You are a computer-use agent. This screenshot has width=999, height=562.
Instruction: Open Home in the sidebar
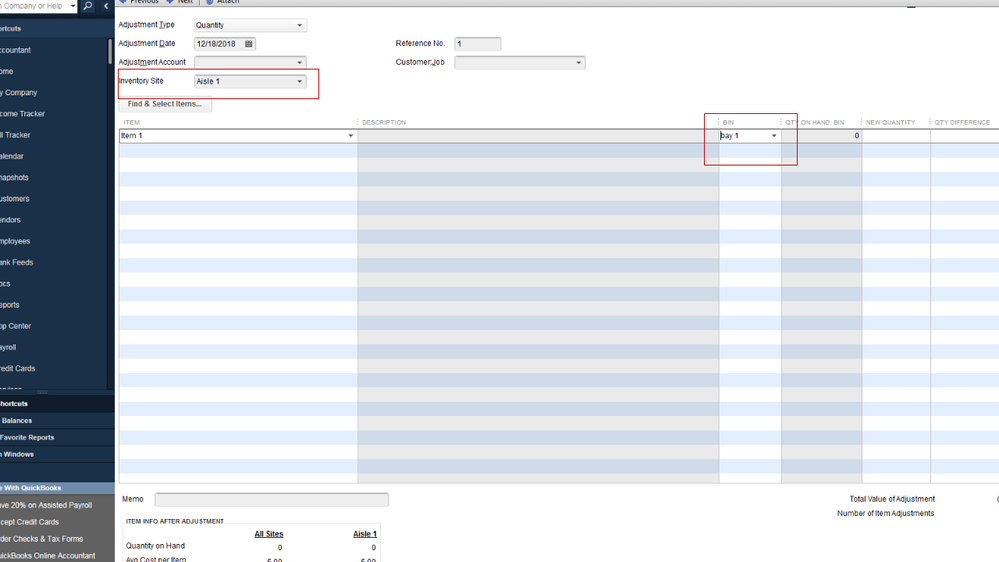[7, 71]
